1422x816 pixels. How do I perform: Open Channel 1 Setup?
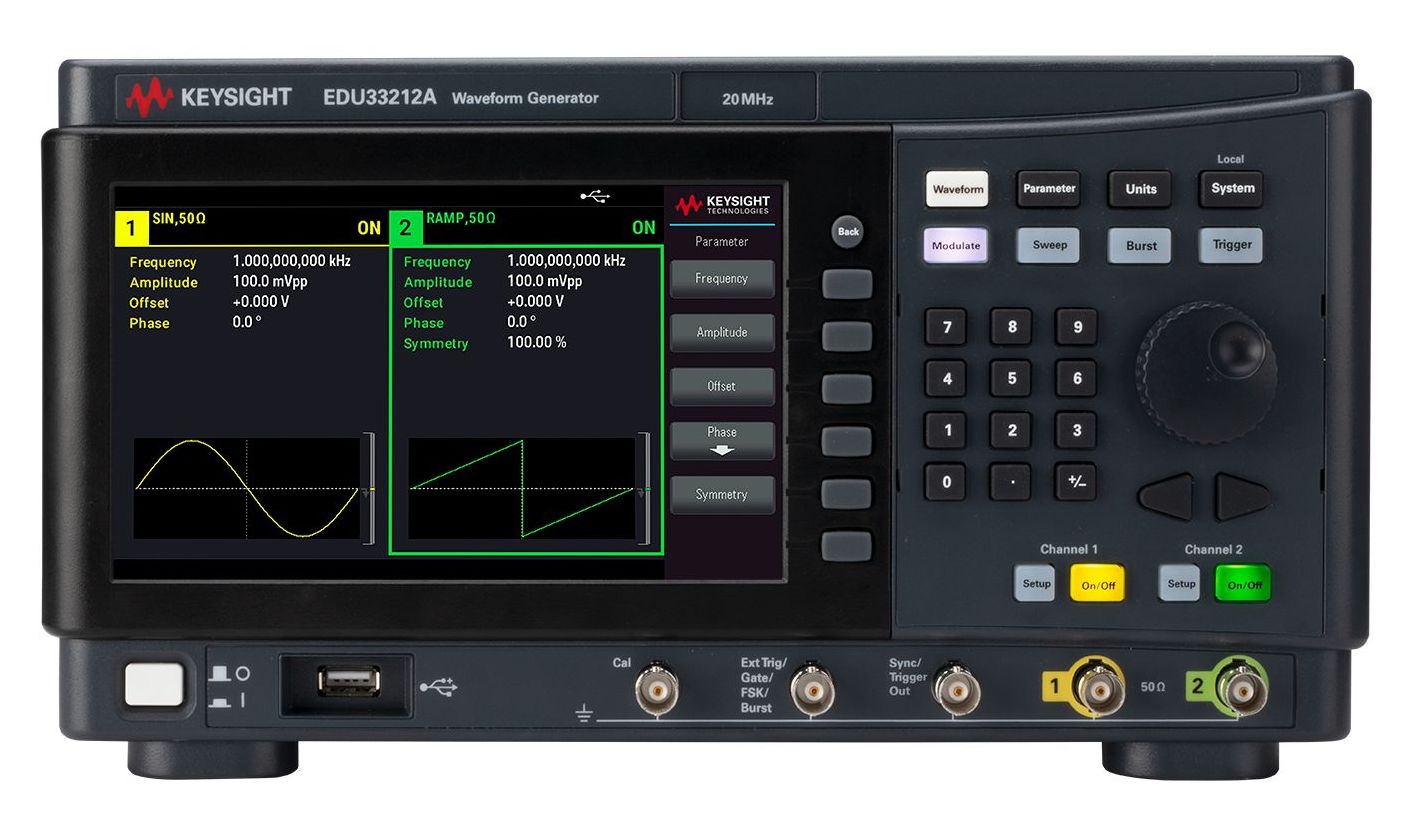1036,584
